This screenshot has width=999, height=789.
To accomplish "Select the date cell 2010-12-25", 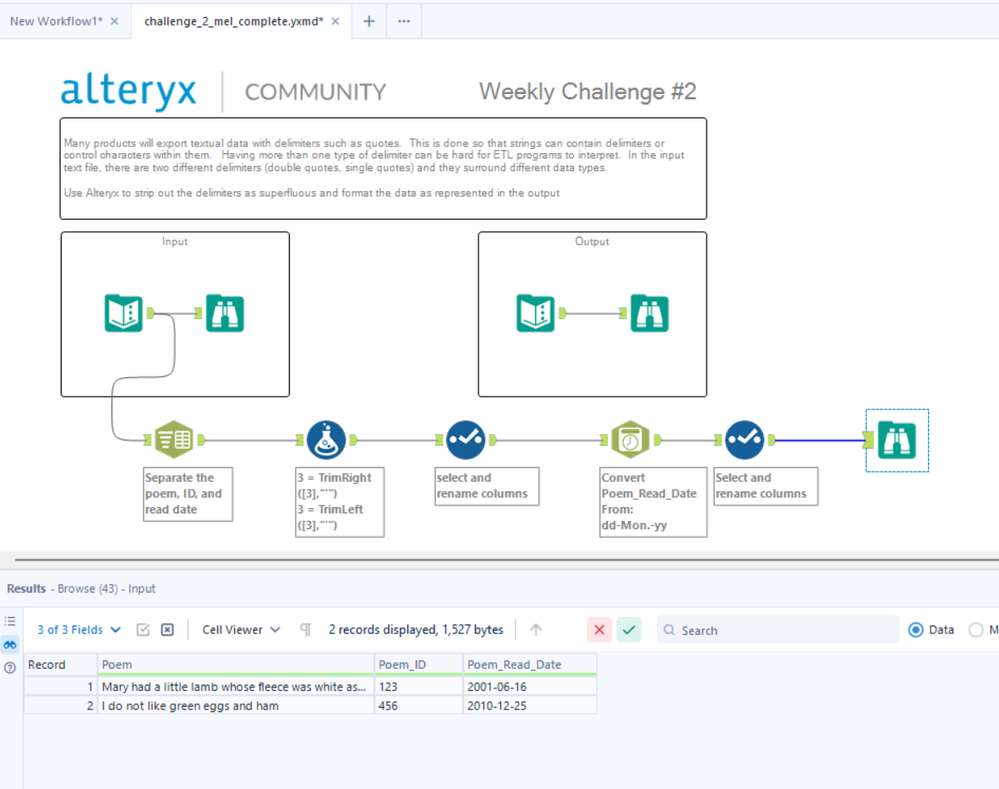I will point(530,706).
